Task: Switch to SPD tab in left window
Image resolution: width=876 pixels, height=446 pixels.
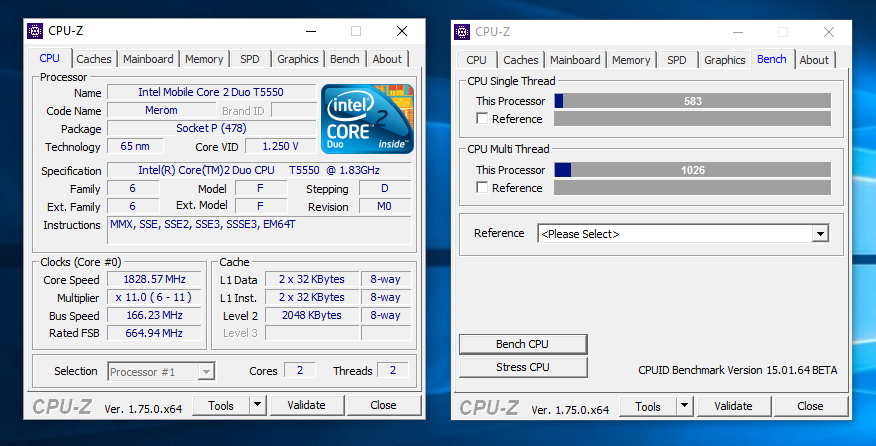Action: tap(250, 59)
